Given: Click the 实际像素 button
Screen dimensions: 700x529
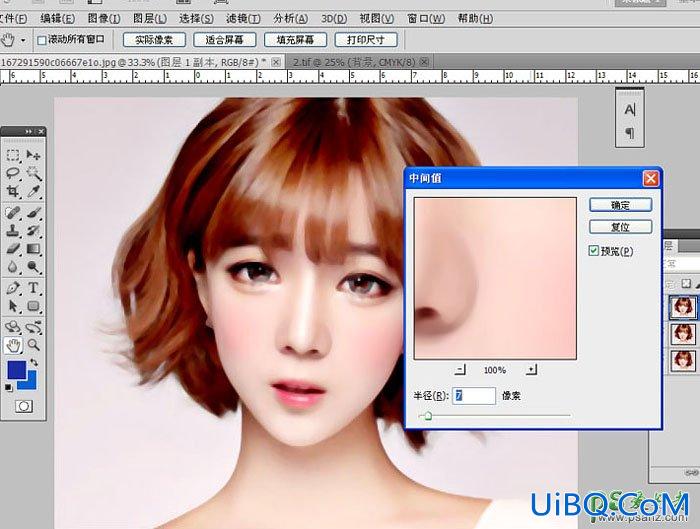Looking at the screenshot, I should (154, 40).
